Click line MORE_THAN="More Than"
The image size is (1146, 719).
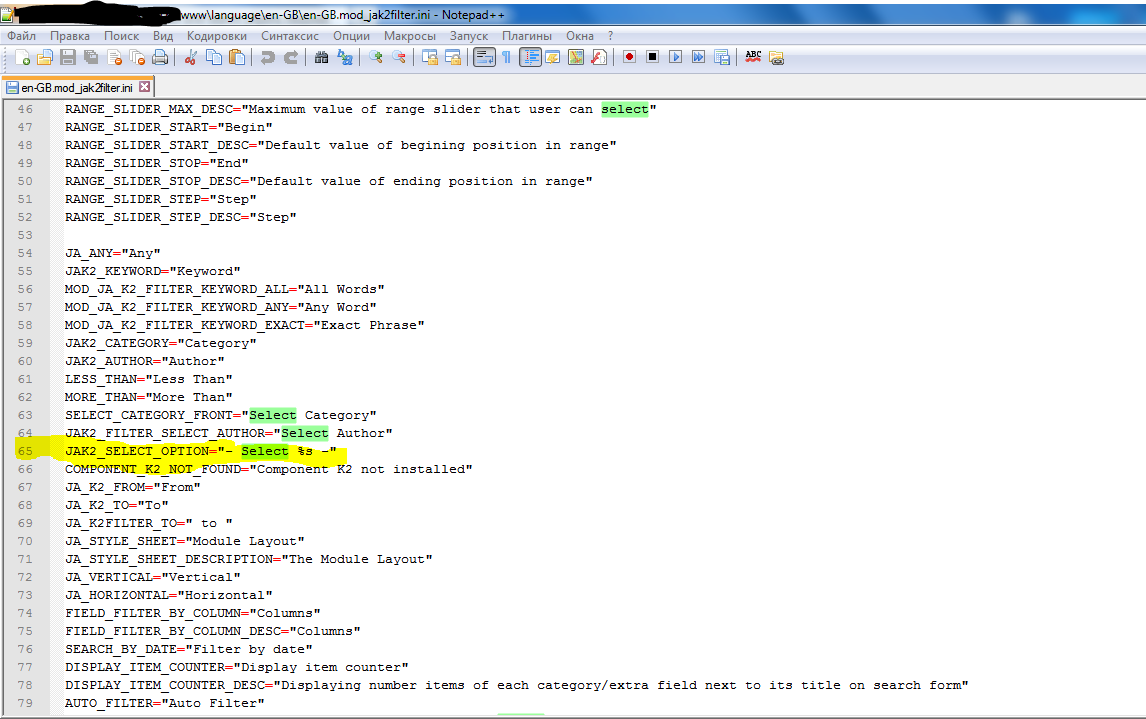pos(148,397)
